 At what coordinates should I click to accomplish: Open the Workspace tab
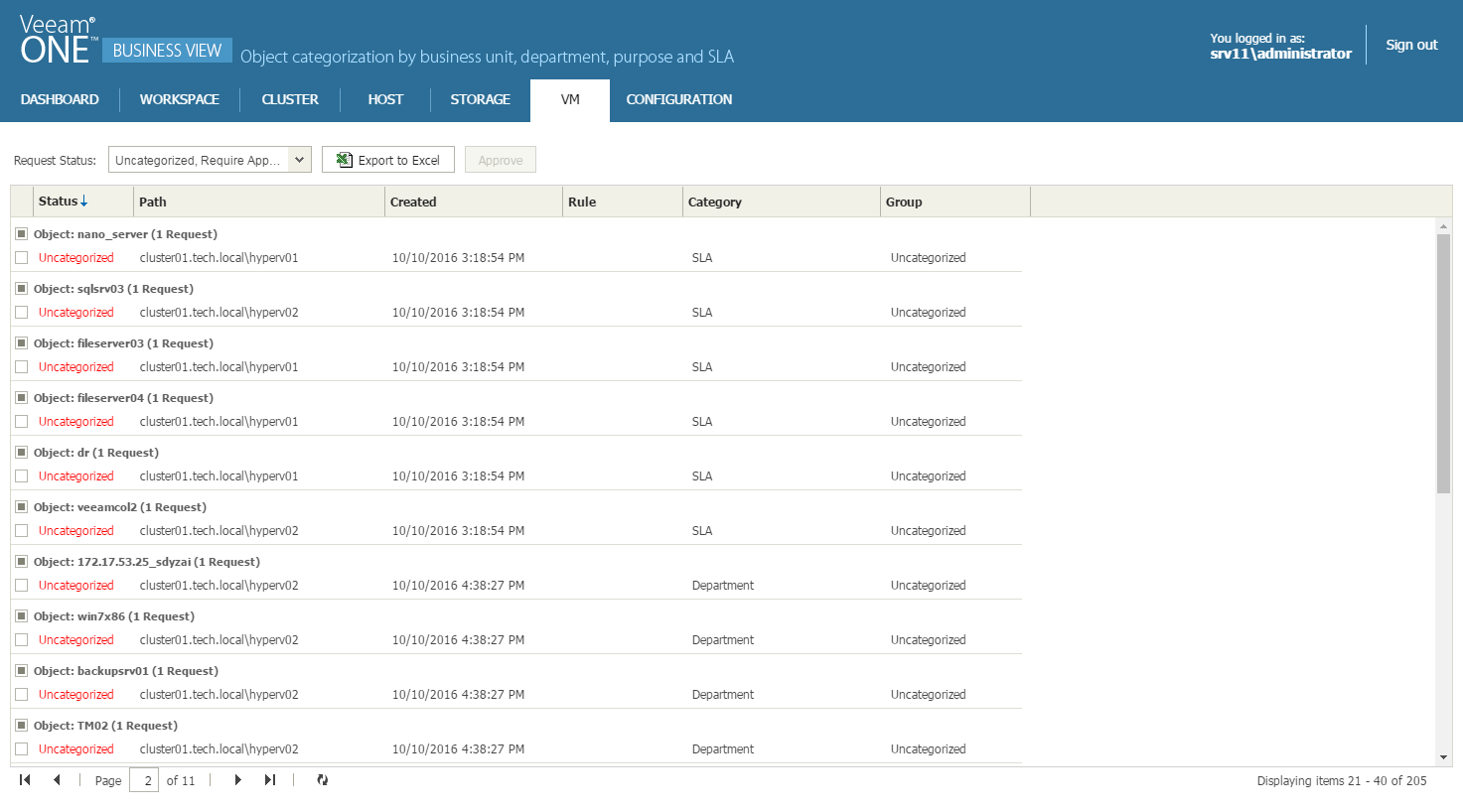pos(180,99)
